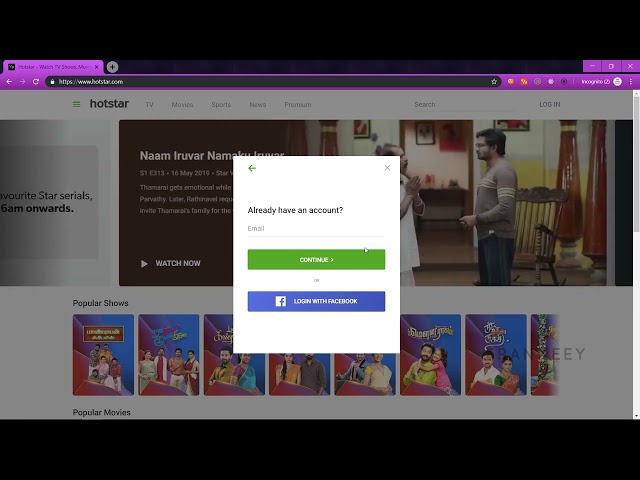
Task: Open the seventh Popular Shows thumbnail
Action: (496, 355)
